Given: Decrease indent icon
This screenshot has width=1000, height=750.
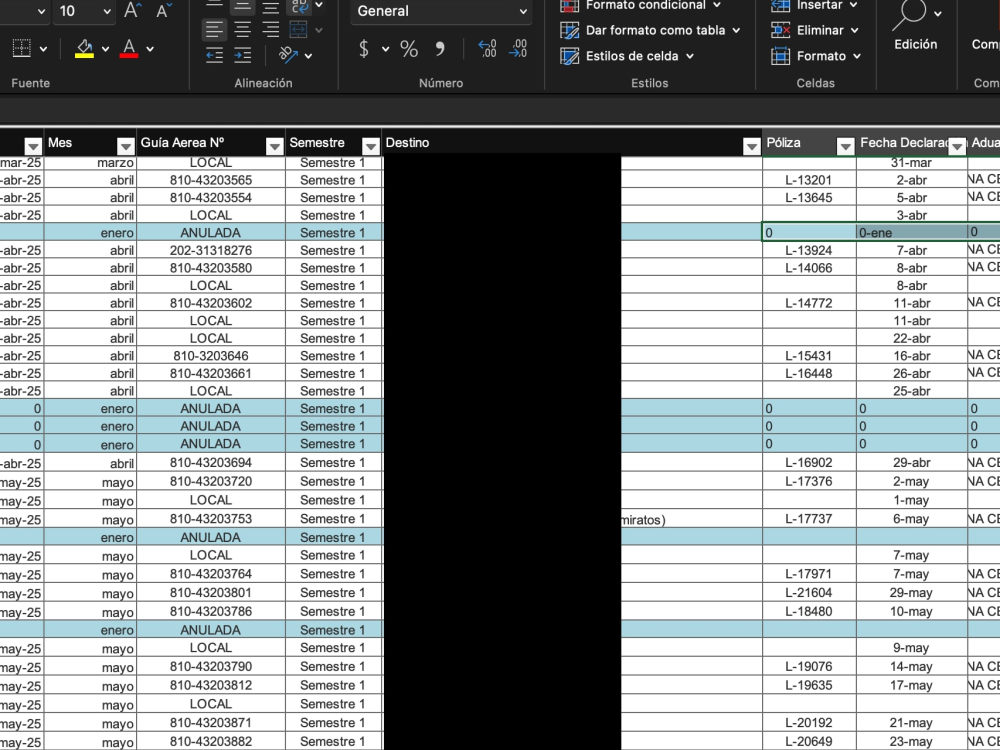Looking at the screenshot, I should tap(214, 56).
